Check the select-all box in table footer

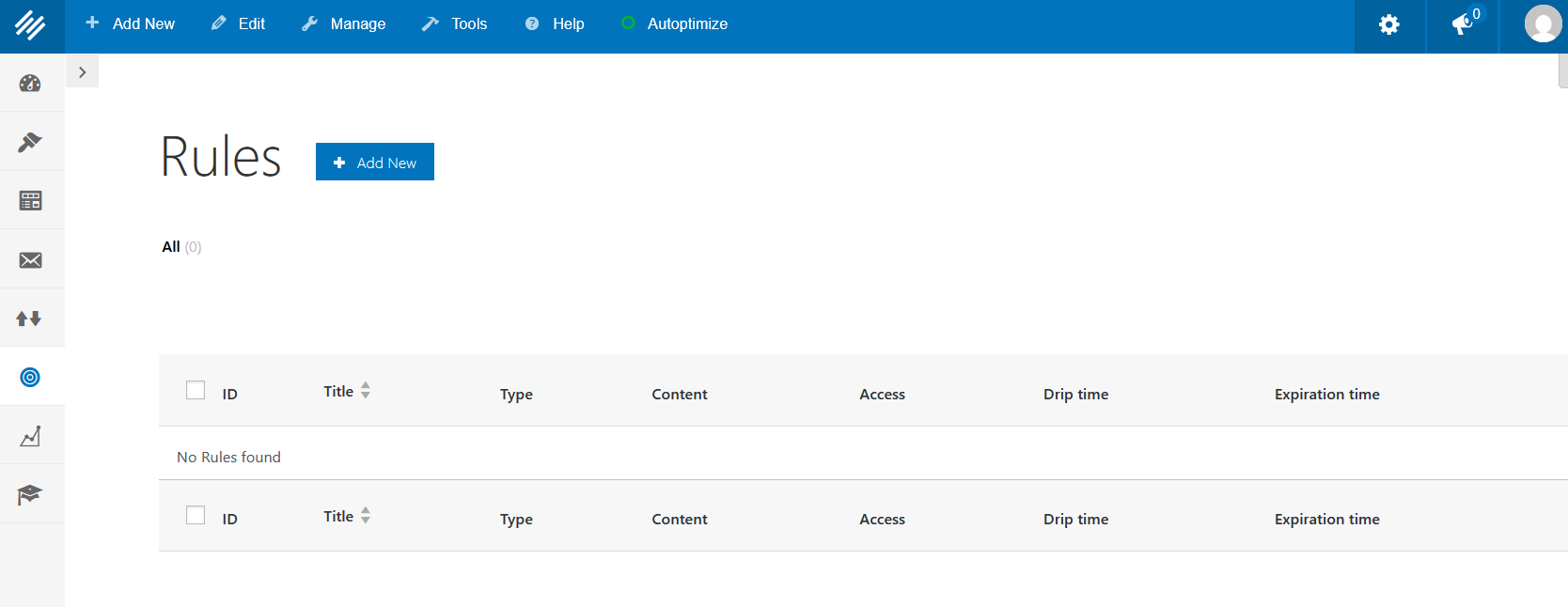(196, 515)
